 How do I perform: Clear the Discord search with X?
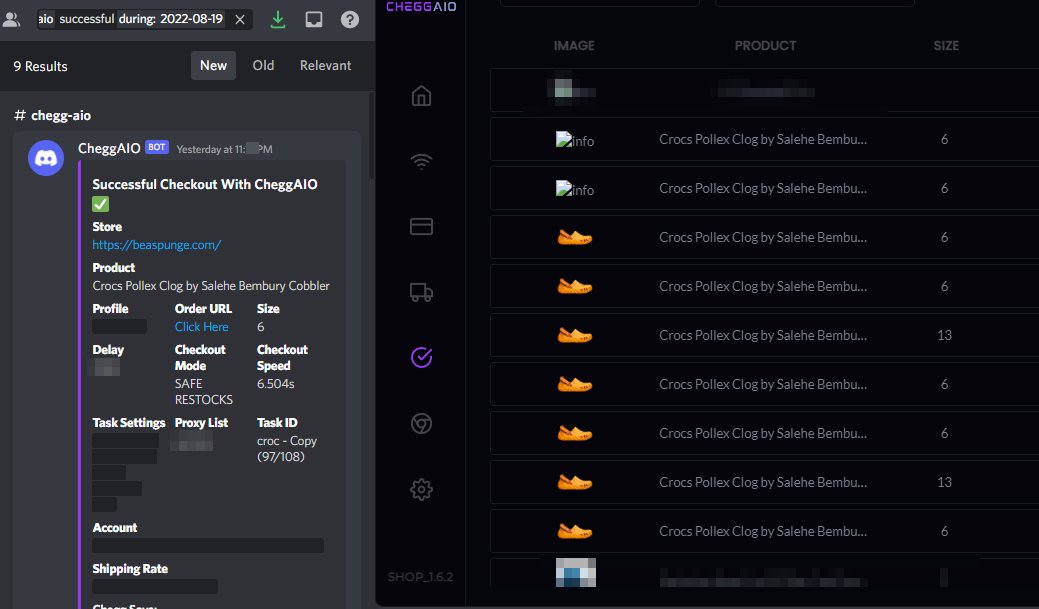tap(240, 19)
